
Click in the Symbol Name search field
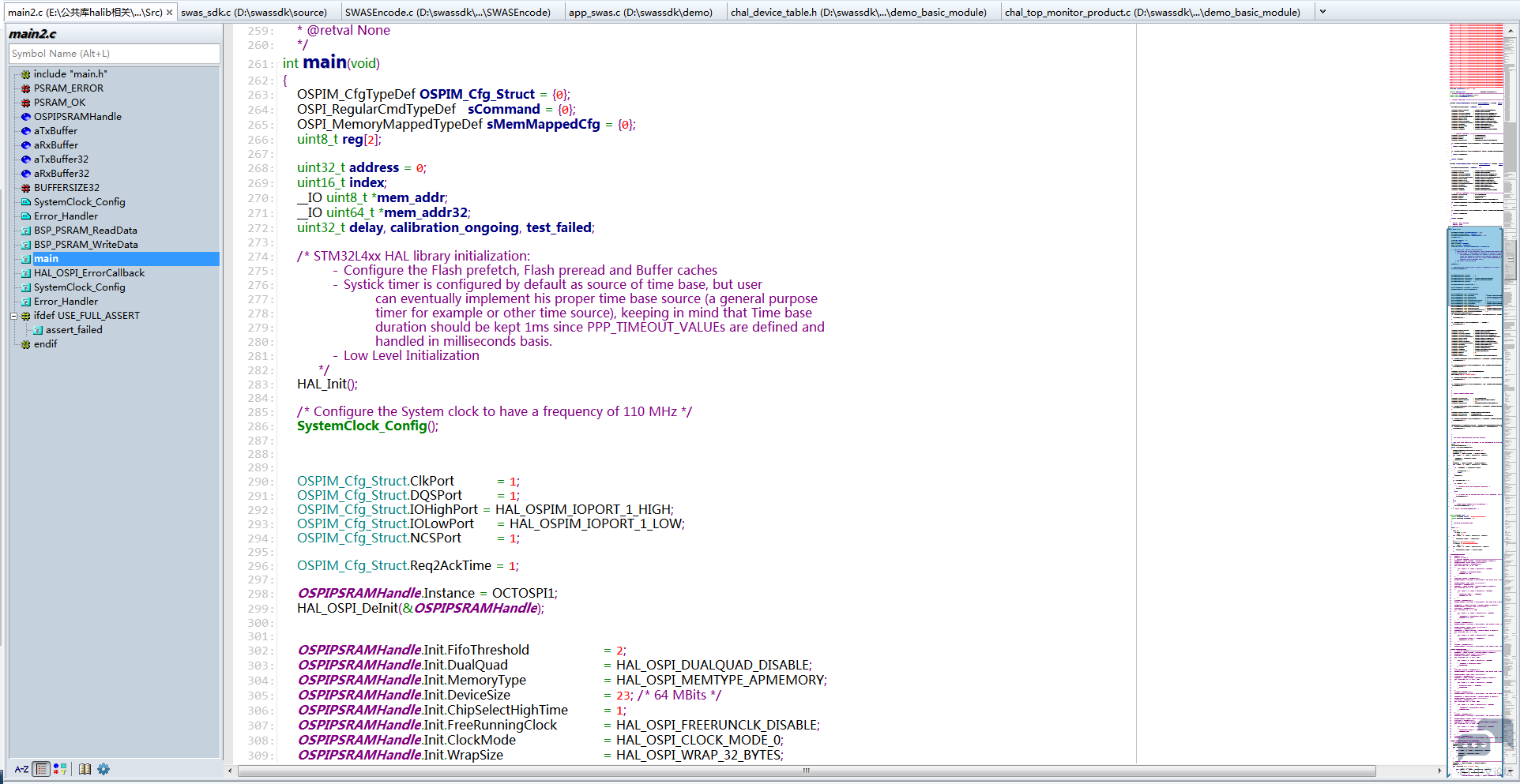tap(115, 54)
